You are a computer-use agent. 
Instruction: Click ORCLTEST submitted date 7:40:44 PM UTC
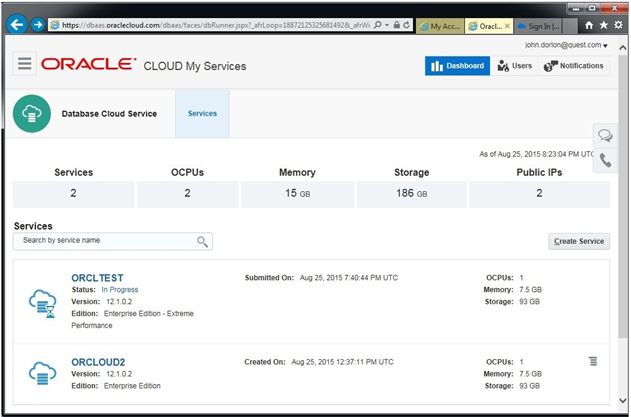348,278
